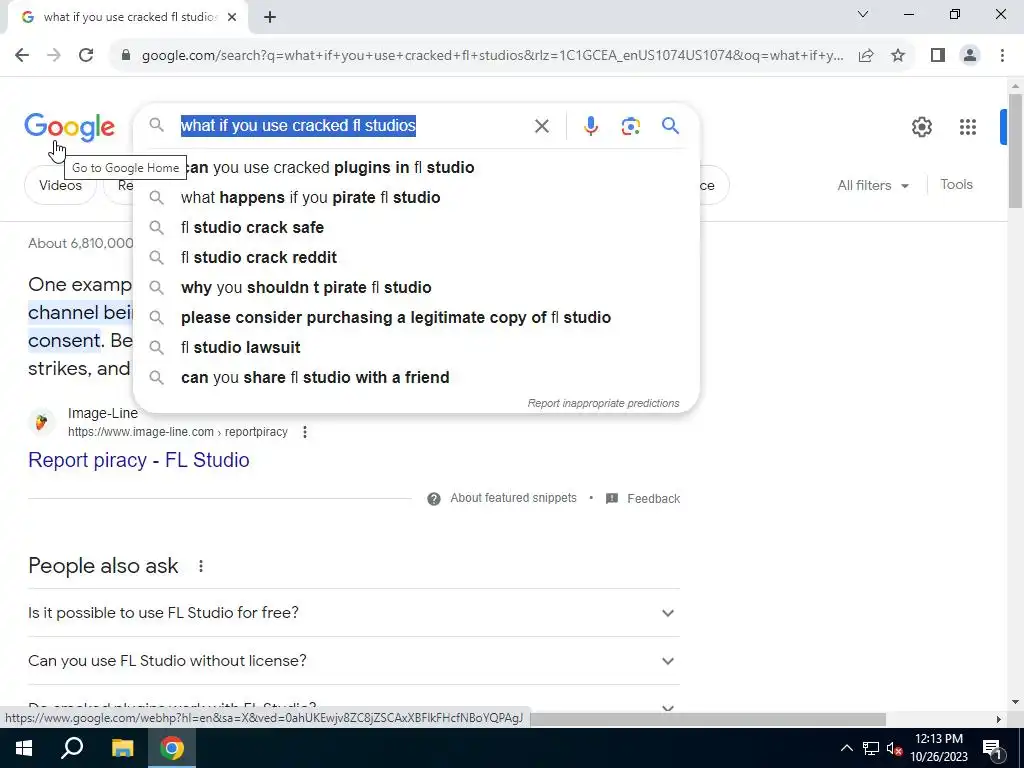1024x768 pixels.
Task: Click into the Google search text field
Action: (353, 125)
